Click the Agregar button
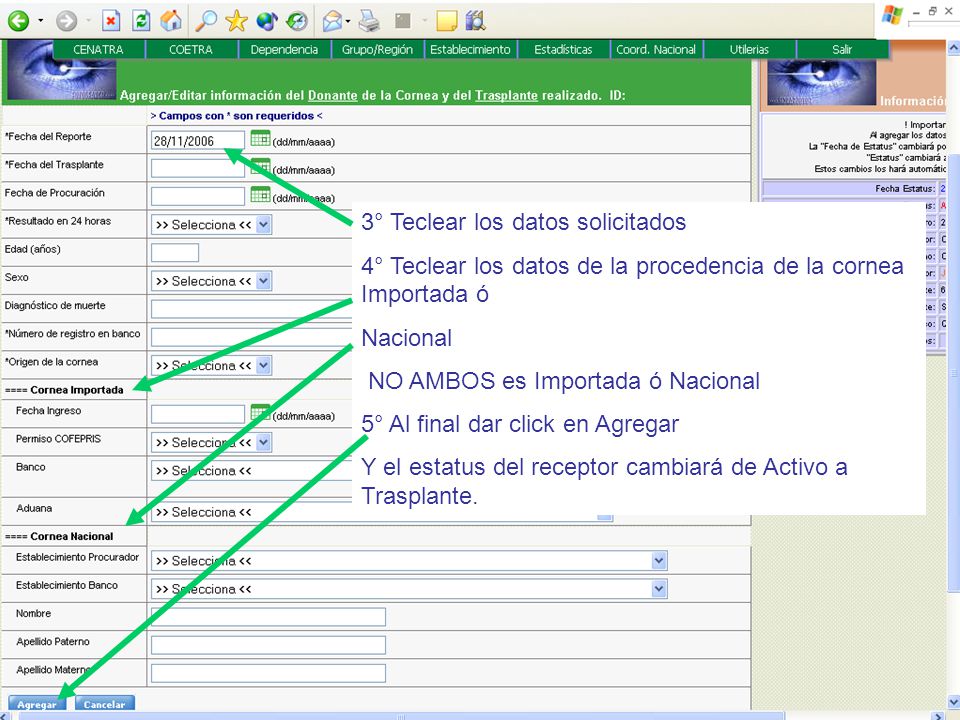This screenshot has width=960, height=720. click(37, 704)
